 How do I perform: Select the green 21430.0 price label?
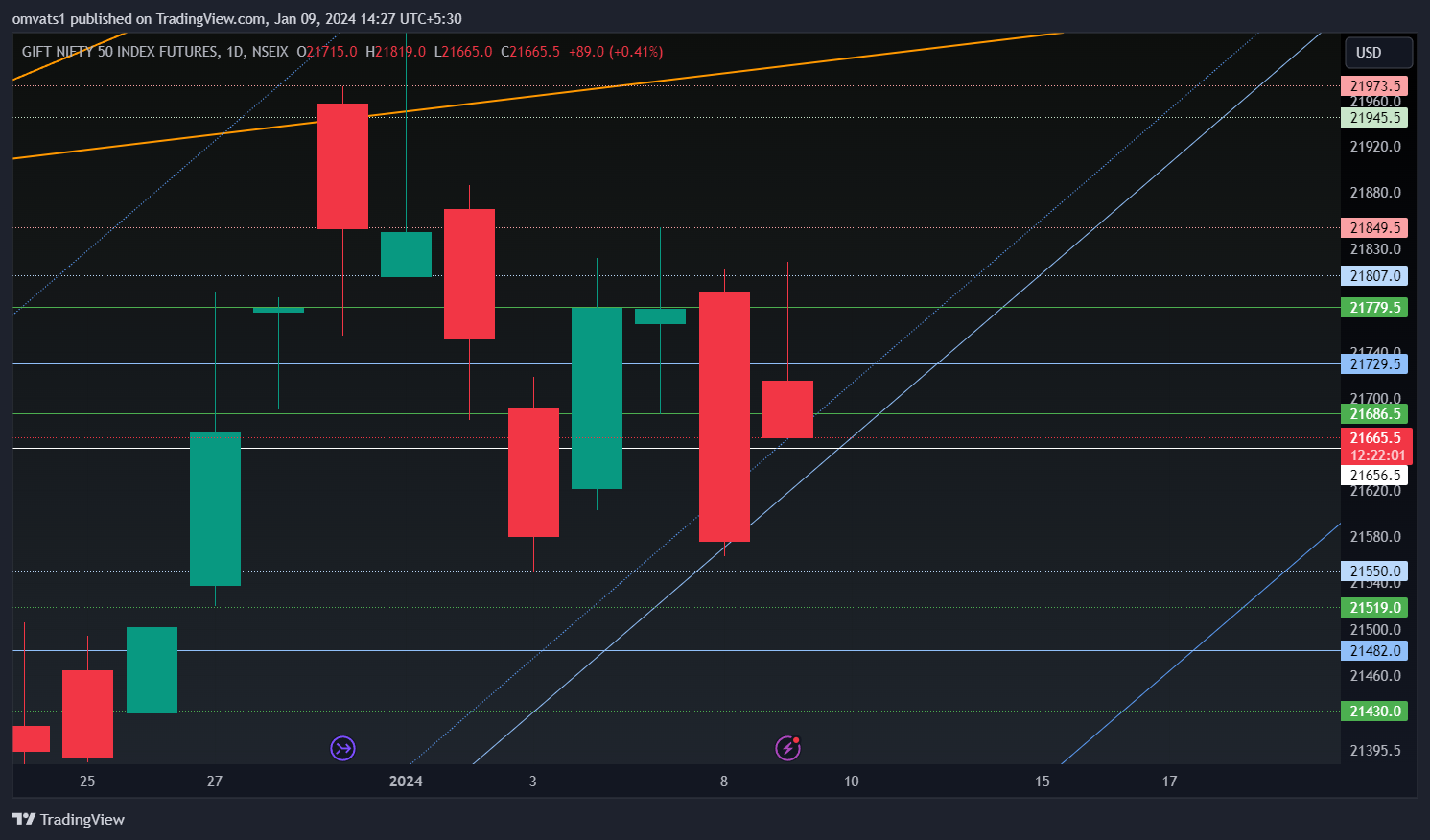pyautogui.click(x=1374, y=712)
